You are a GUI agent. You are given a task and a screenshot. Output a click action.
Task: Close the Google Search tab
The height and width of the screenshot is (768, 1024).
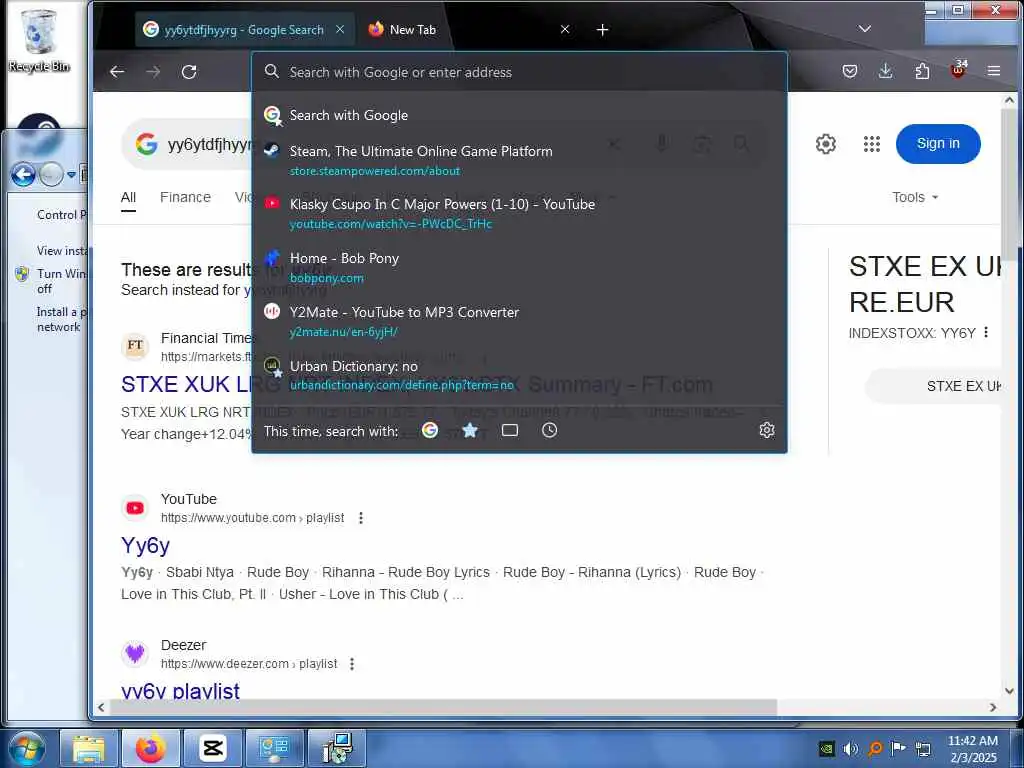(340, 29)
